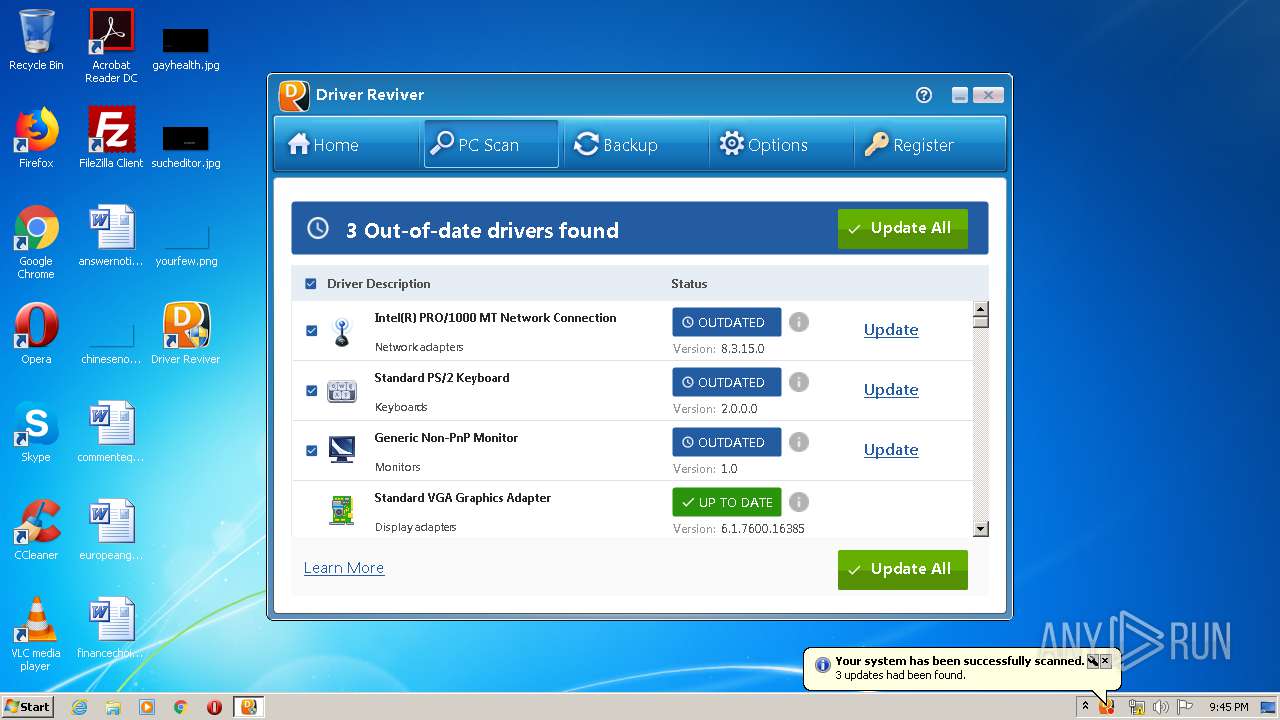Click the monitor device icon
The image size is (1280, 720).
tap(342, 449)
